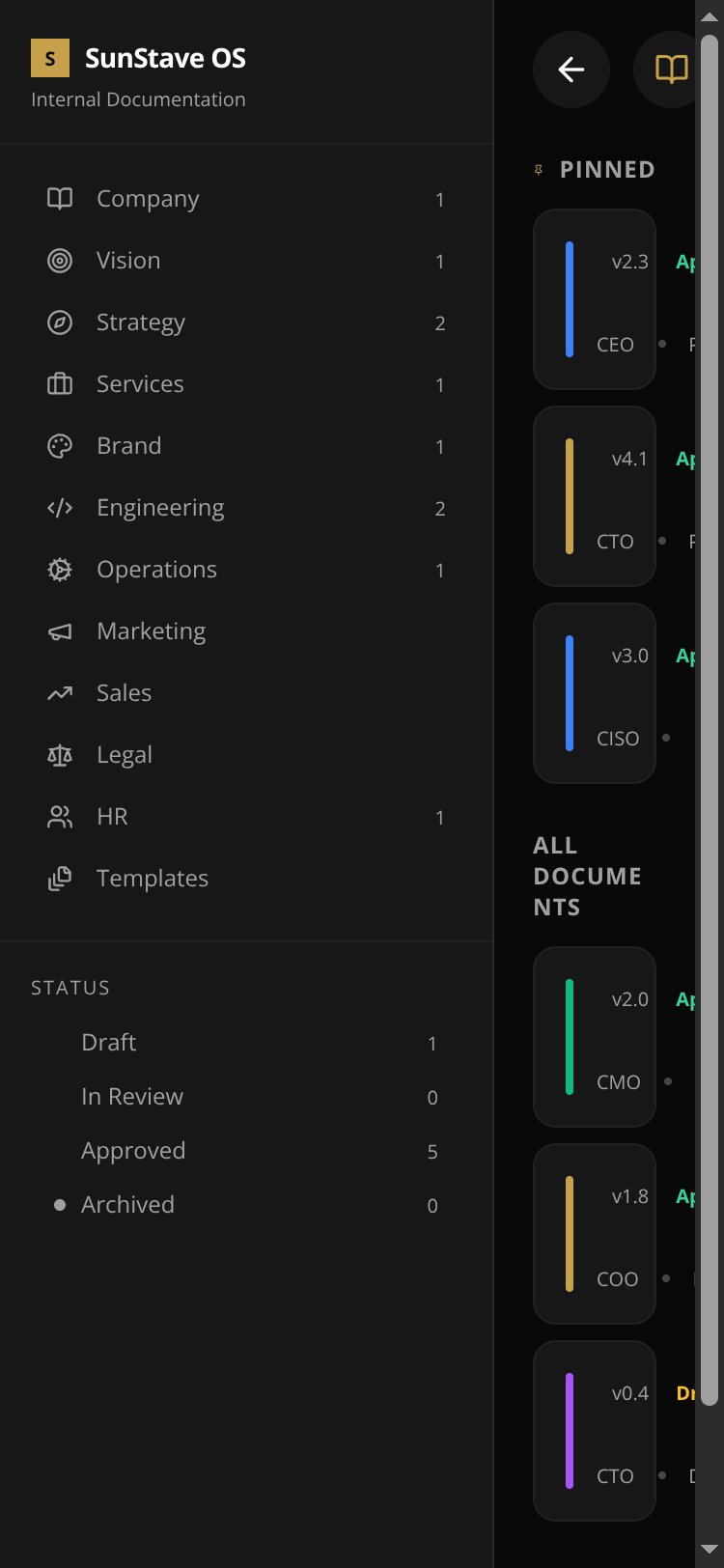
Task: Open the v1.8 COO document card
Action: [595, 1234]
